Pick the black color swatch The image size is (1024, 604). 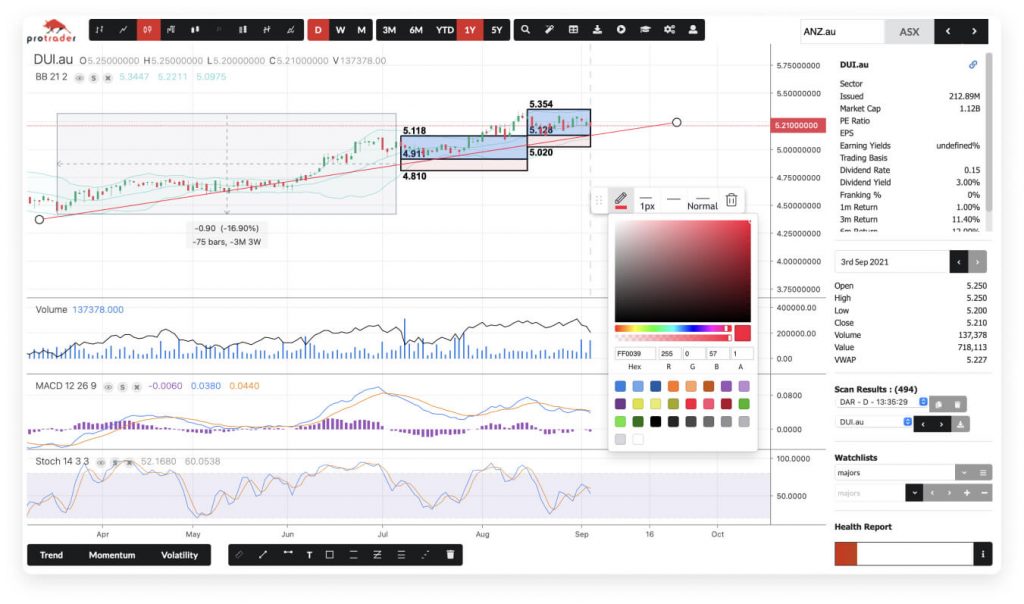[x=656, y=422]
